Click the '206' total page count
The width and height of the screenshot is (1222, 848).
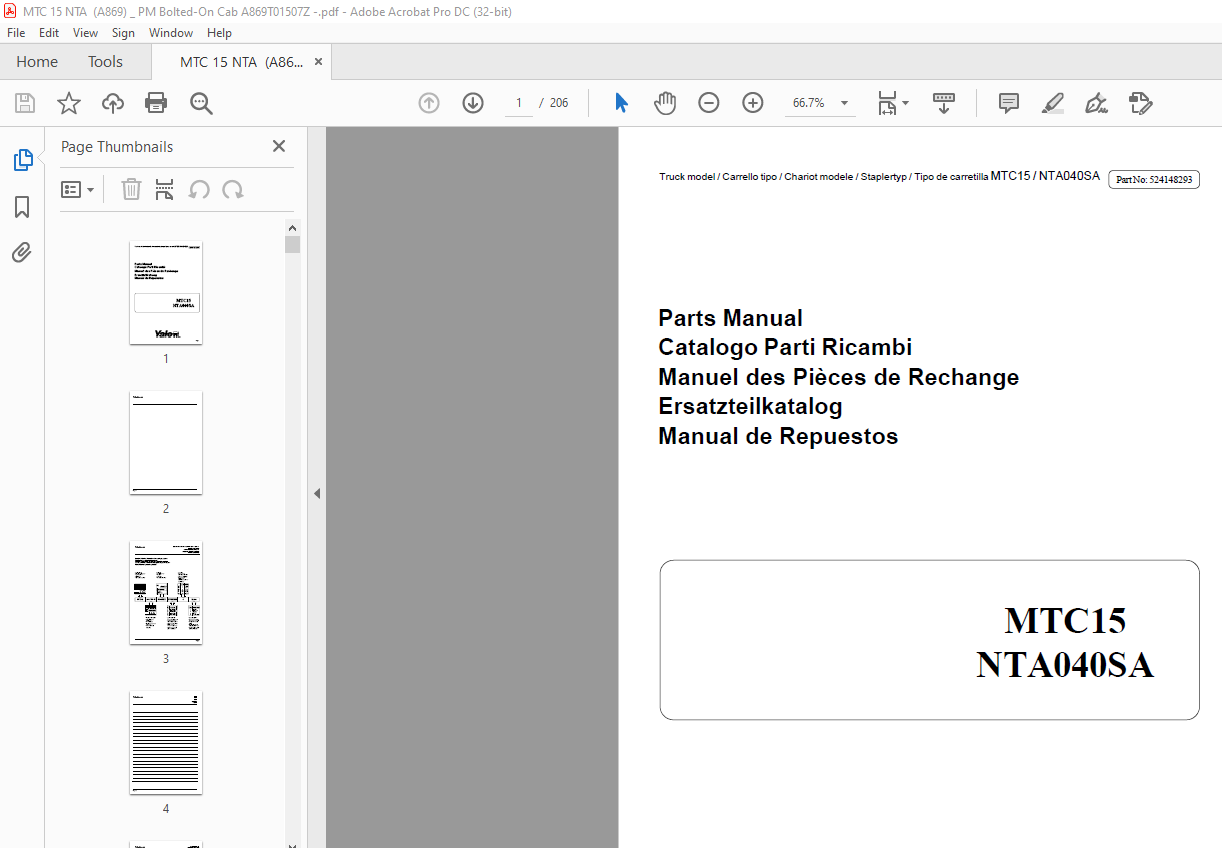pyautogui.click(x=559, y=103)
